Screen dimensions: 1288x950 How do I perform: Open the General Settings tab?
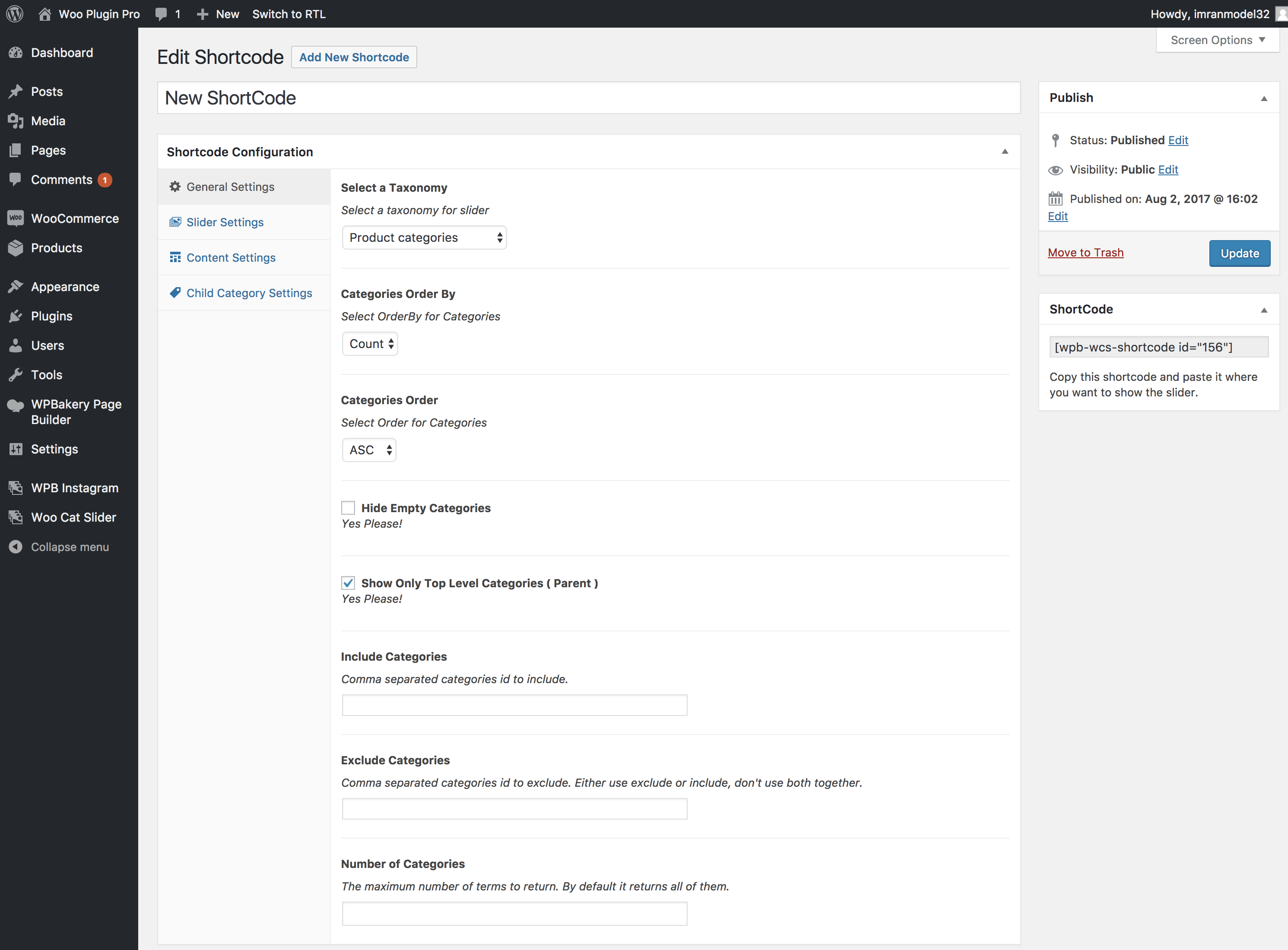coord(244,187)
